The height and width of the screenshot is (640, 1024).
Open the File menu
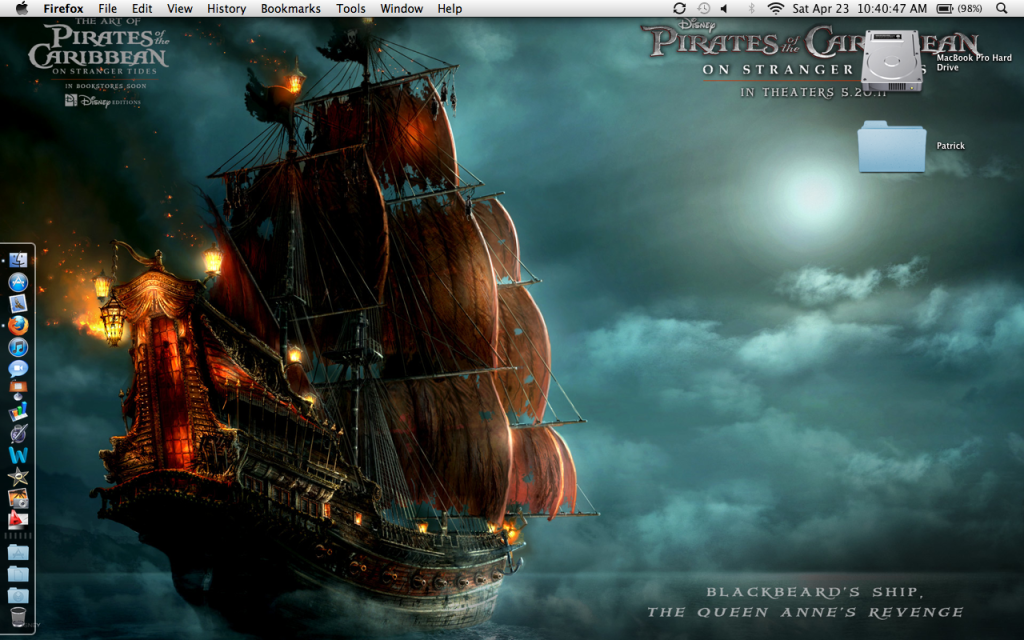(x=107, y=8)
